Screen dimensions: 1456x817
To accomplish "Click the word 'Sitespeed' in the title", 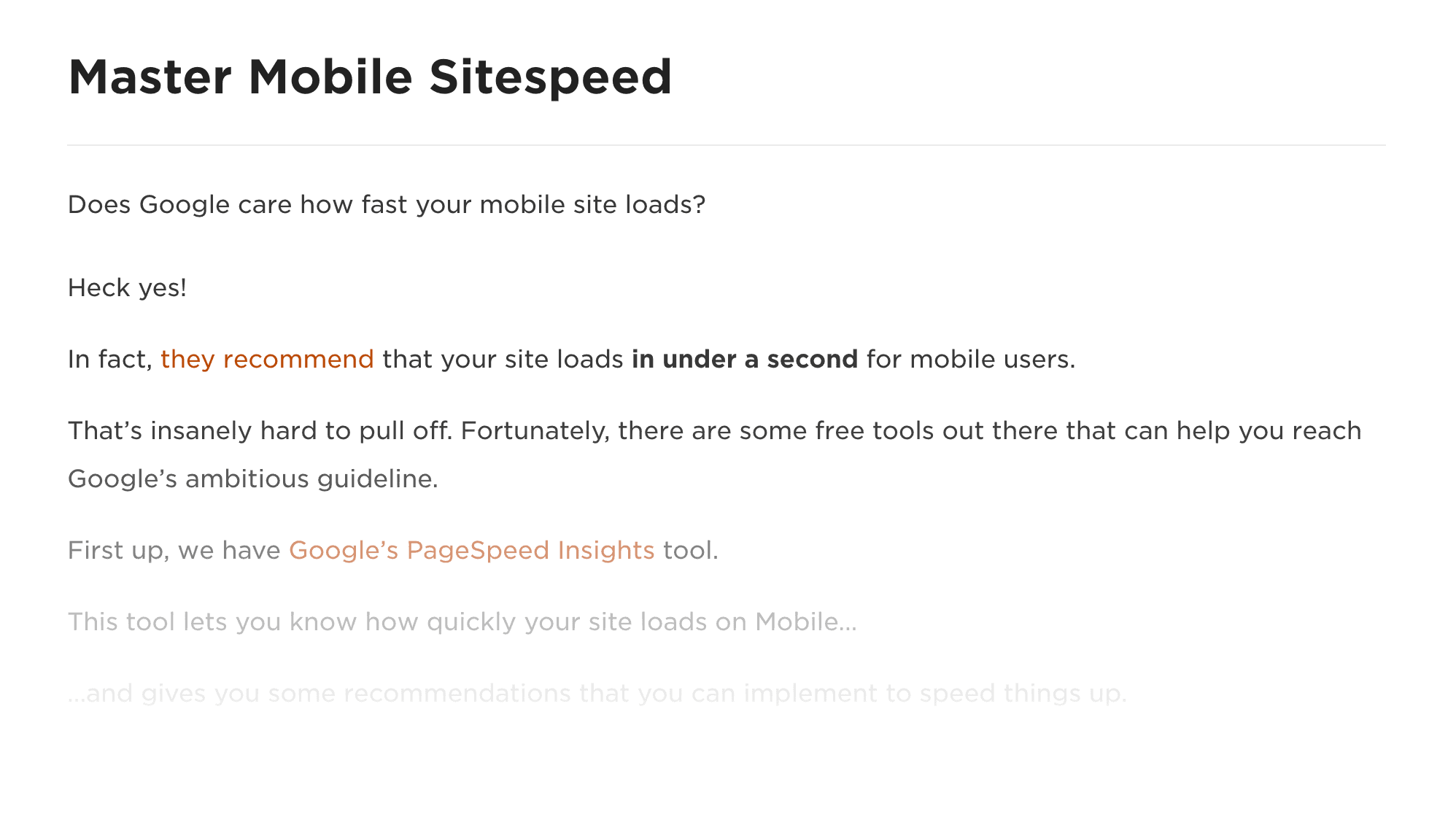I will point(551,77).
